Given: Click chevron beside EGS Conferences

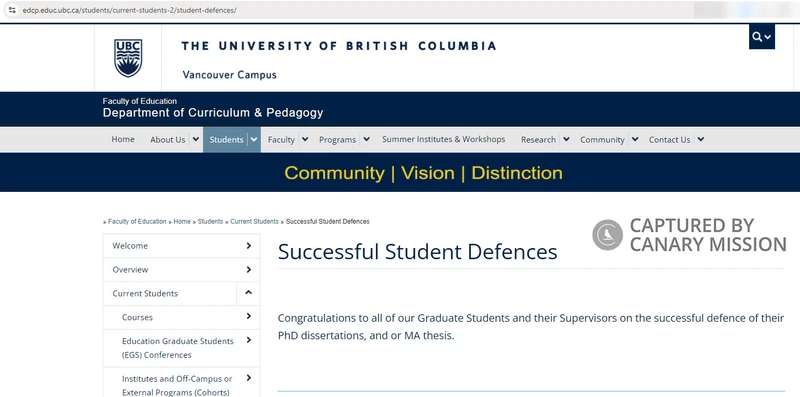Looking at the screenshot, I should 248,340.
